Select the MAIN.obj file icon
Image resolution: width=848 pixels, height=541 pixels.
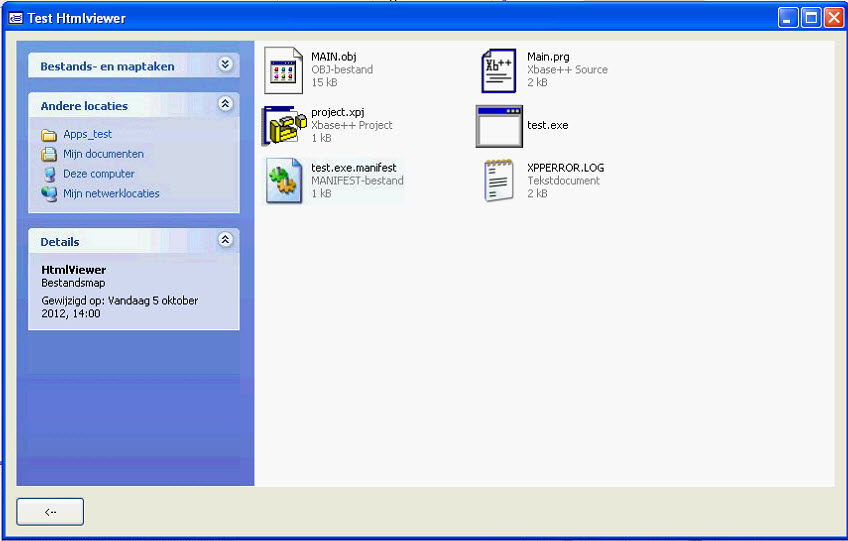pos(283,70)
